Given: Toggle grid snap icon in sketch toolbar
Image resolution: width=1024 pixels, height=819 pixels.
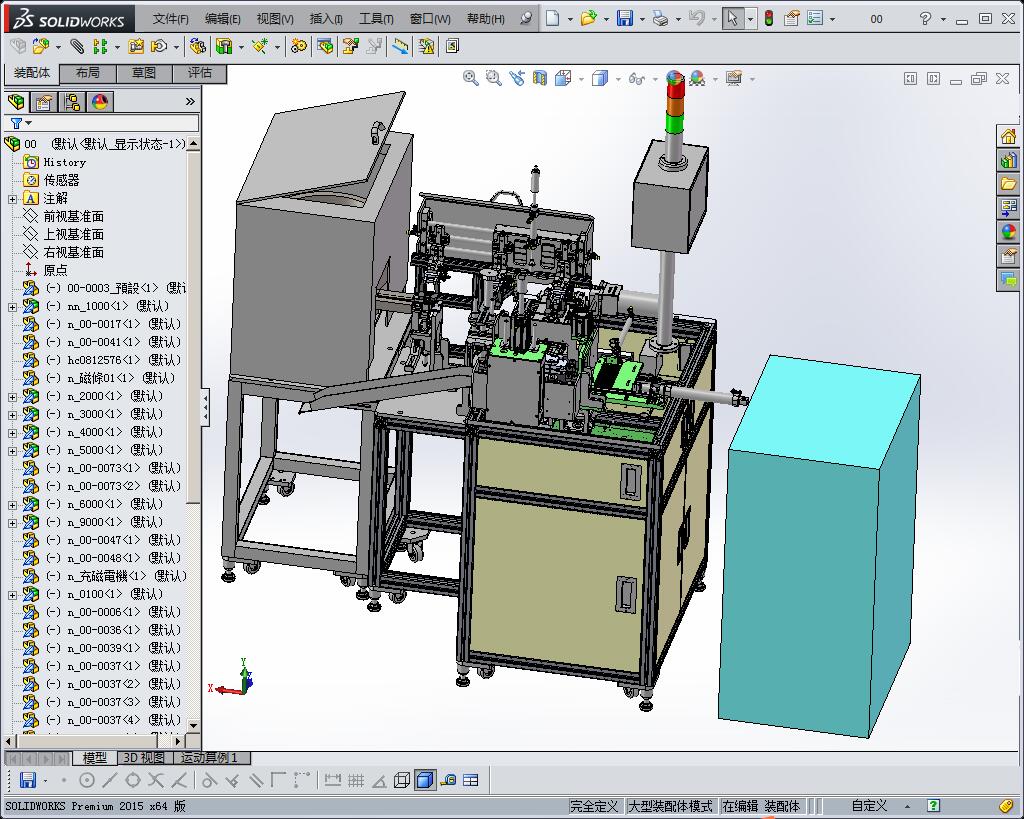Looking at the screenshot, I should point(356,780).
